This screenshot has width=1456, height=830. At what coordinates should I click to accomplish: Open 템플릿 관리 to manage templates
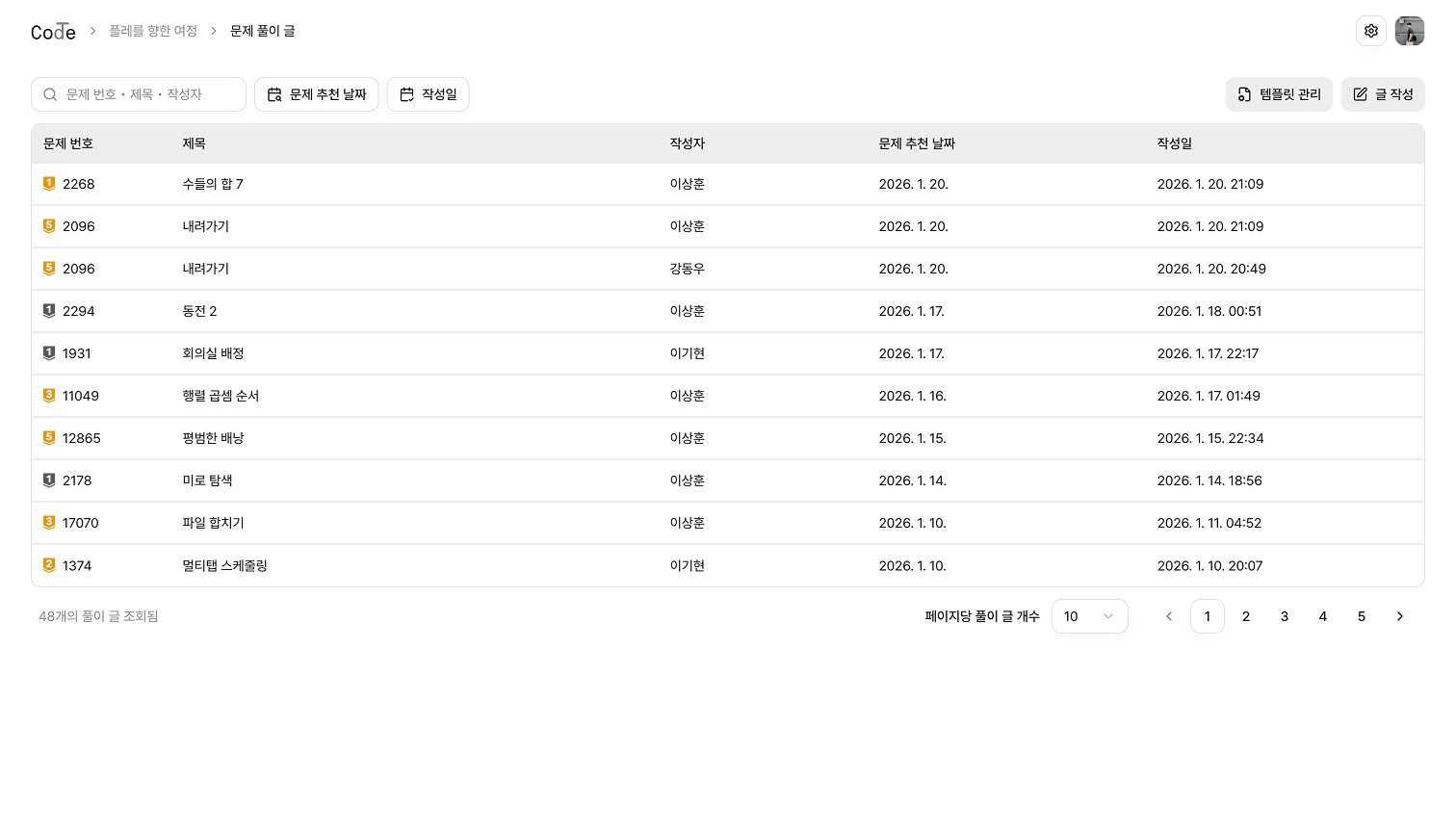click(1279, 93)
